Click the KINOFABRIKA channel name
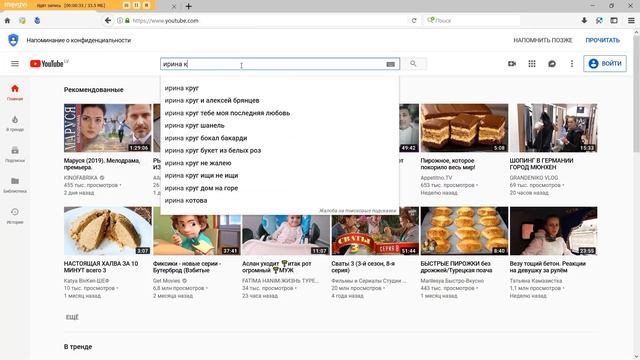Image resolution: width=640 pixels, height=360 pixels. click(81, 178)
